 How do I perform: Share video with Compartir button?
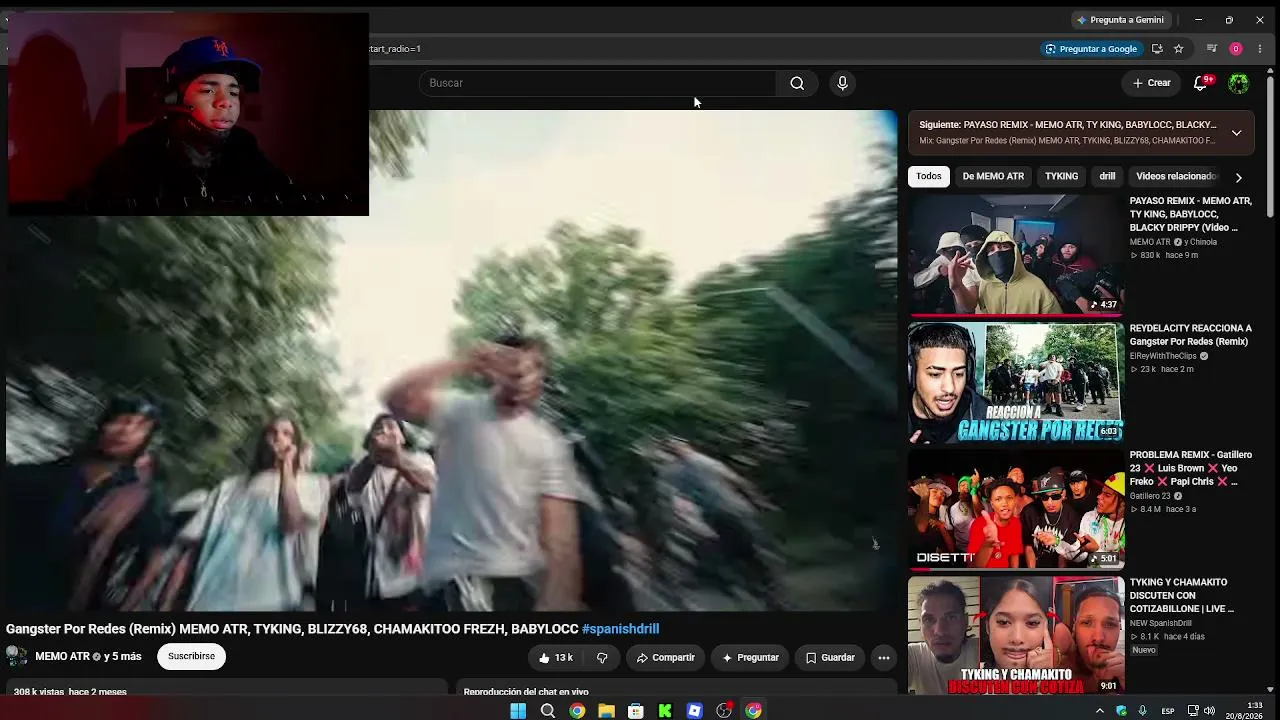(665, 657)
